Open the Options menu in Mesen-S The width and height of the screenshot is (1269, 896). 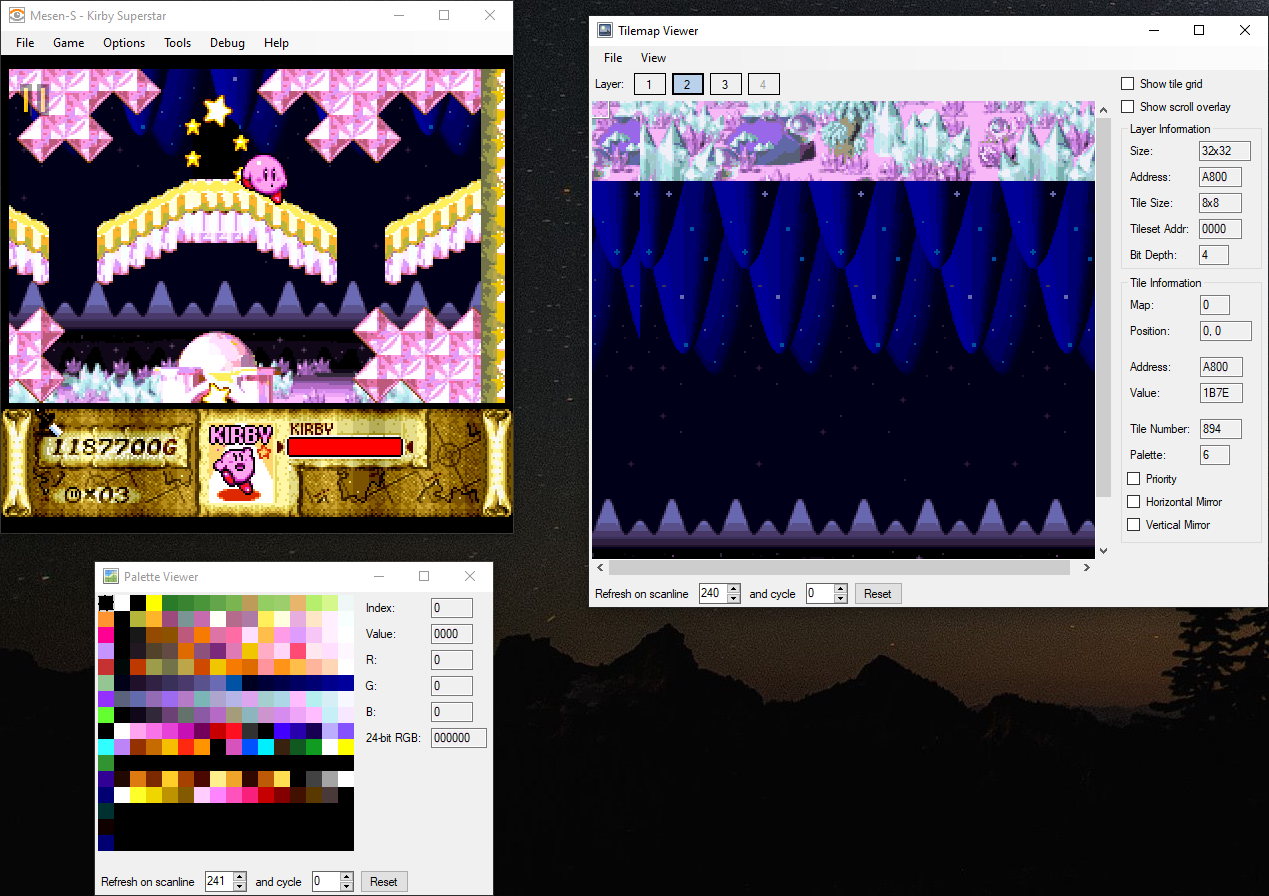click(124, 43)
